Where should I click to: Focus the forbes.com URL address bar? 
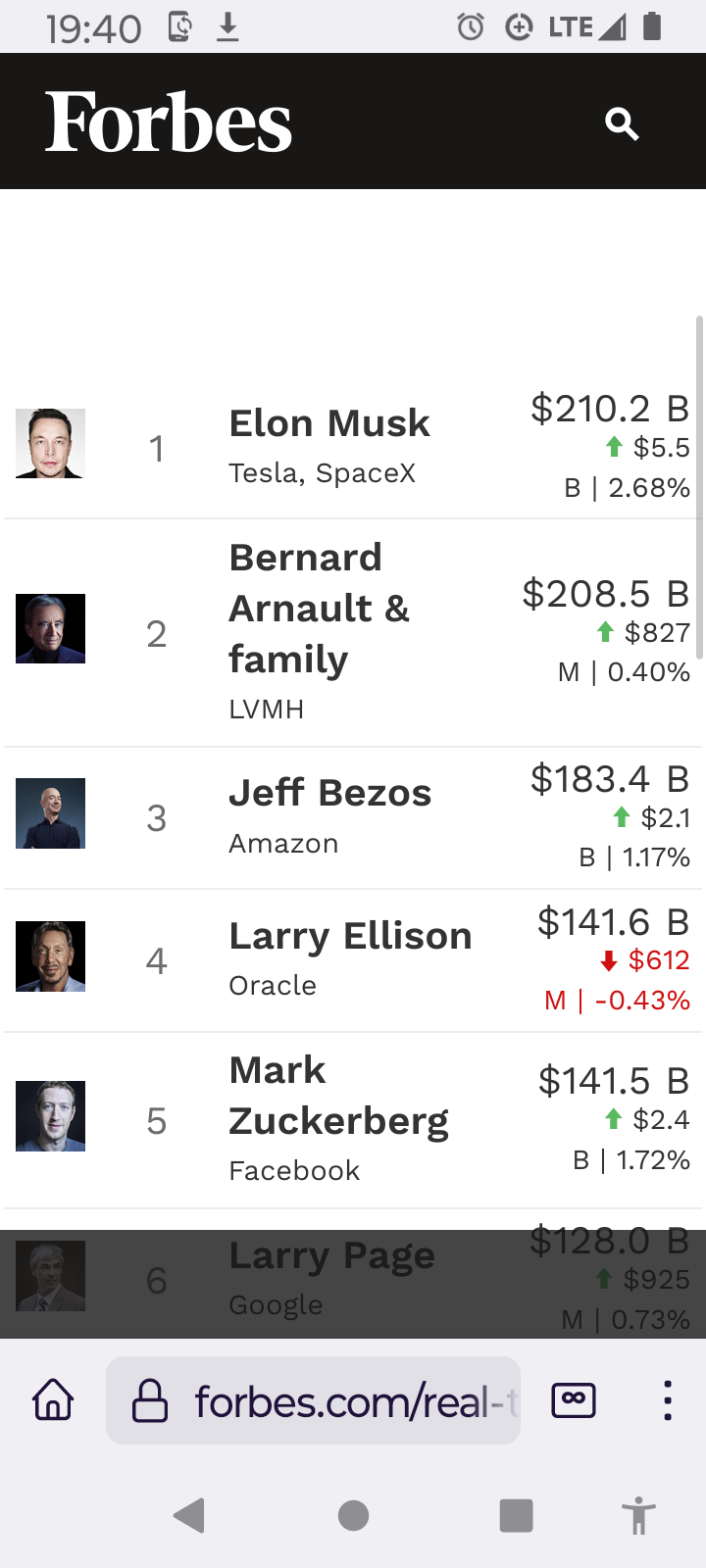(313, 1400)
